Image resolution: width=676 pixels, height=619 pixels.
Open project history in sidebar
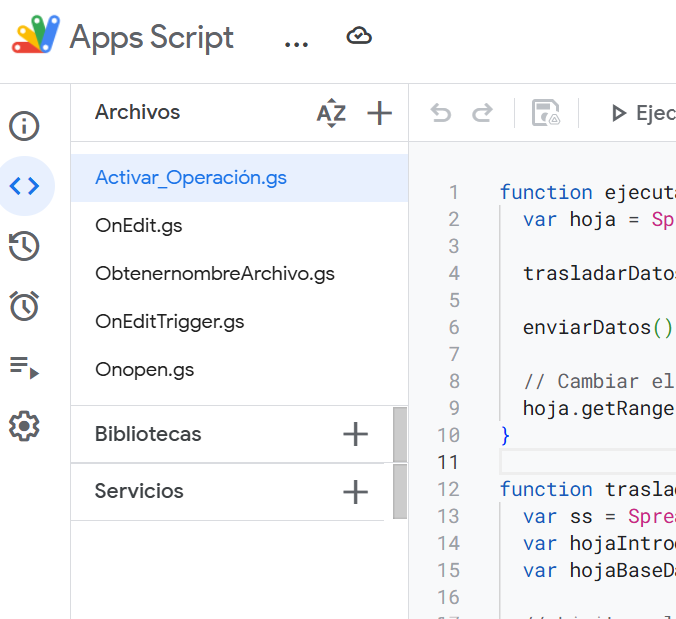coord(24,246)
